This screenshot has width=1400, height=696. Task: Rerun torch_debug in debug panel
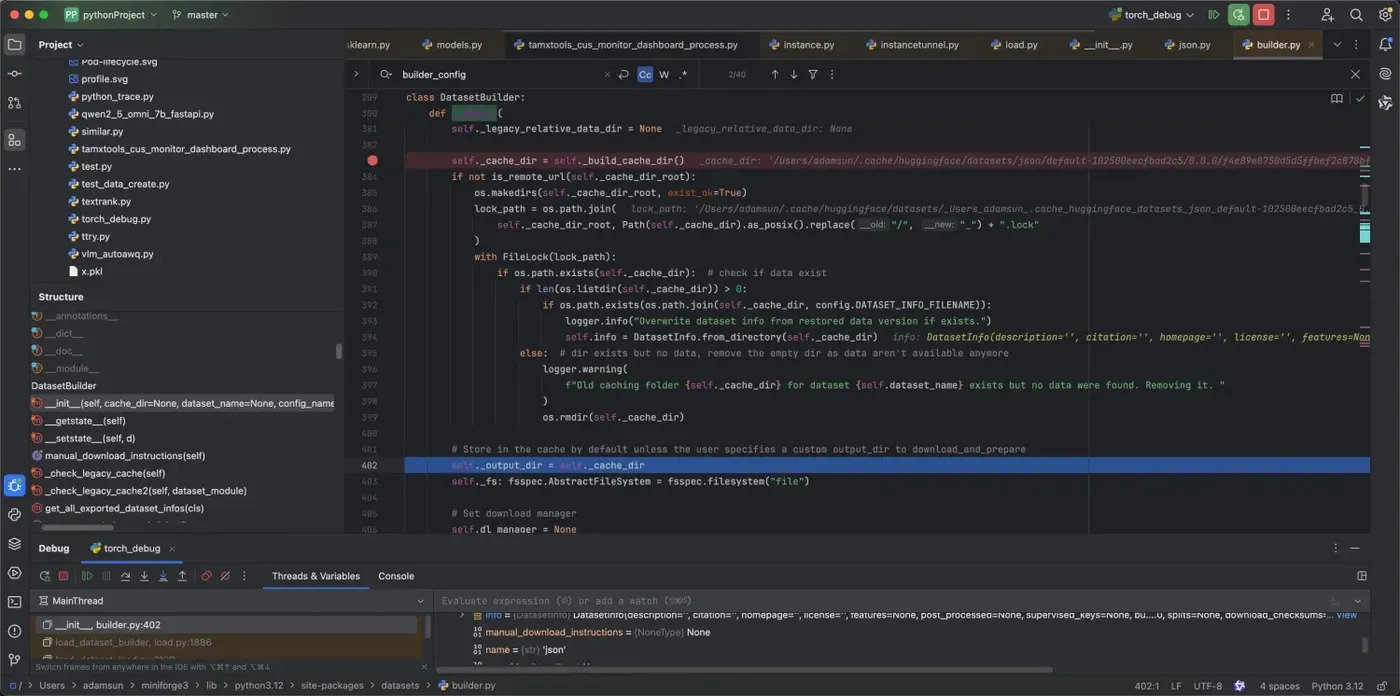pos(44,576)
